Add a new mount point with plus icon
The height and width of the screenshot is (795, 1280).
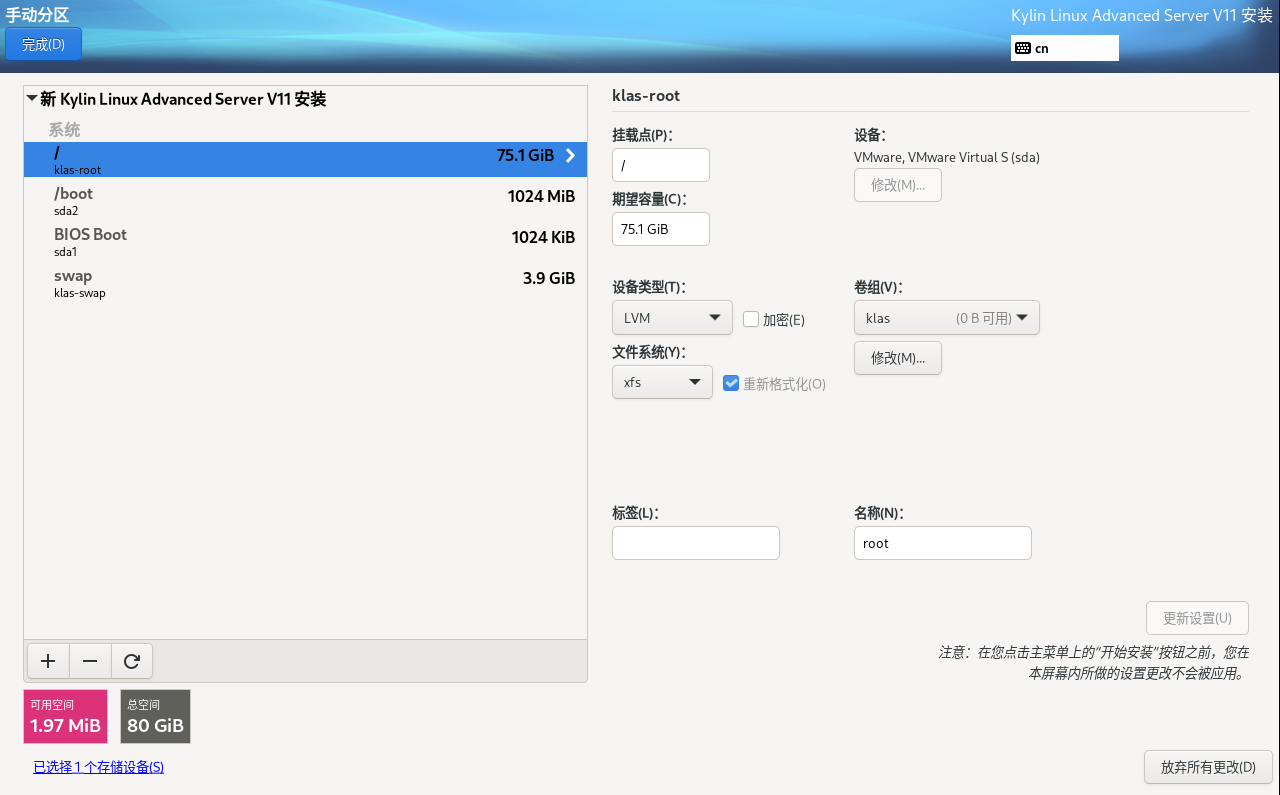pyautogui.click(x=48, y=660)
